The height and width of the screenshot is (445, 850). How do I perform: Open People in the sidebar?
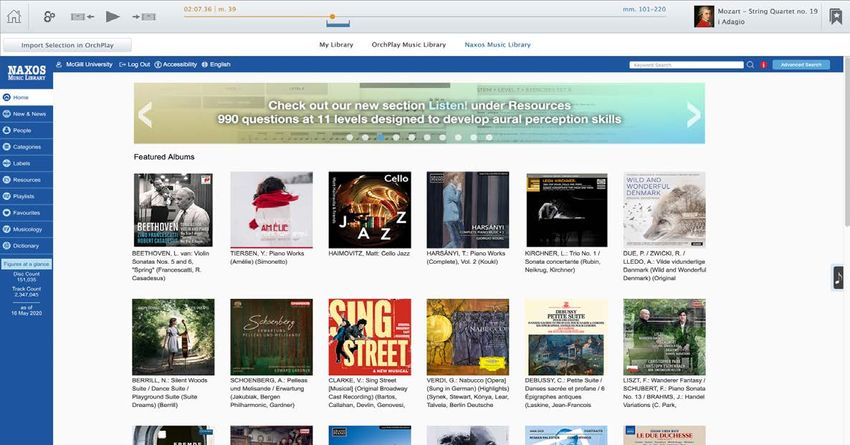[x=27, y=130]
